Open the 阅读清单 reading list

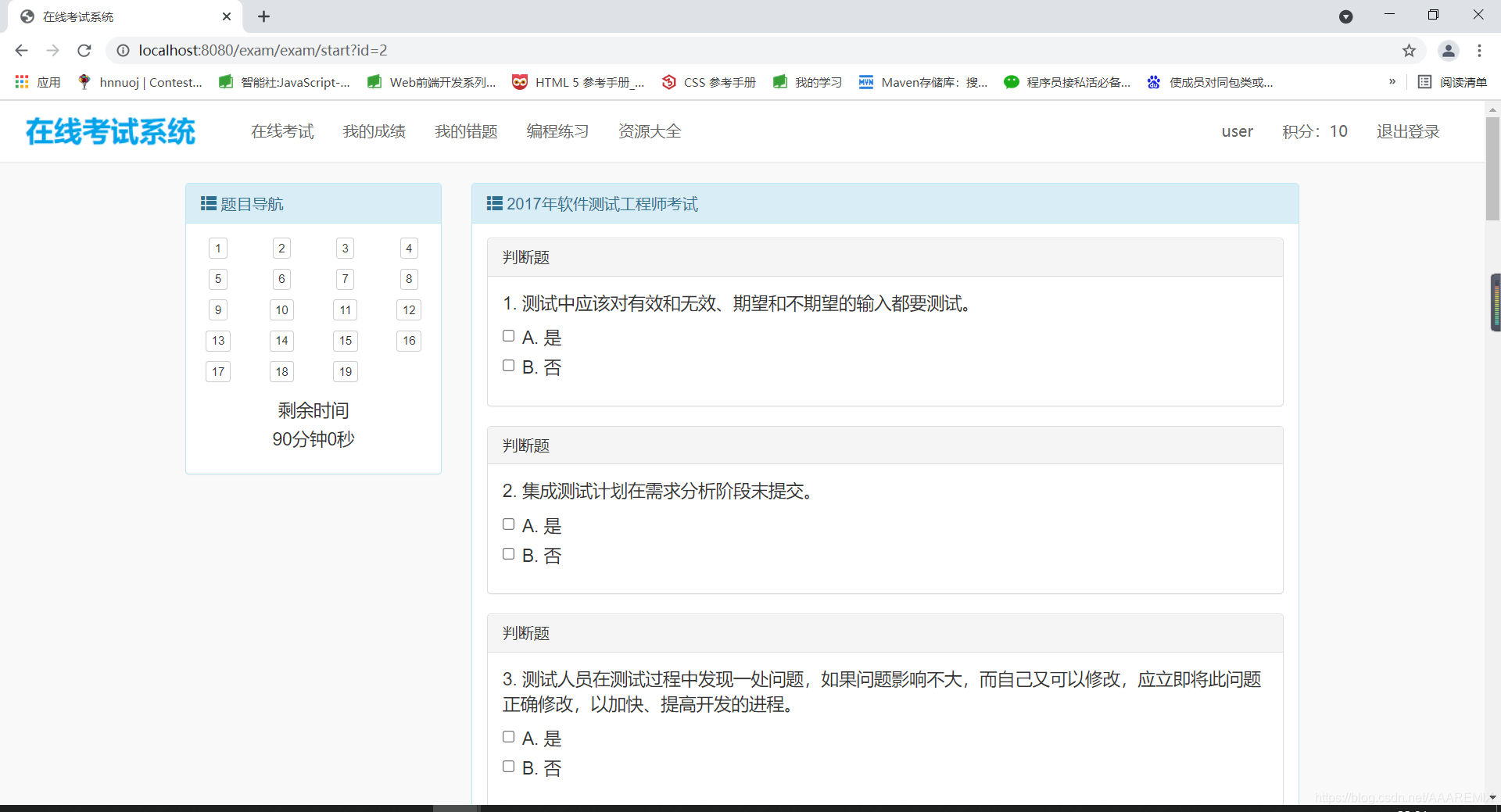[1452, 82]
